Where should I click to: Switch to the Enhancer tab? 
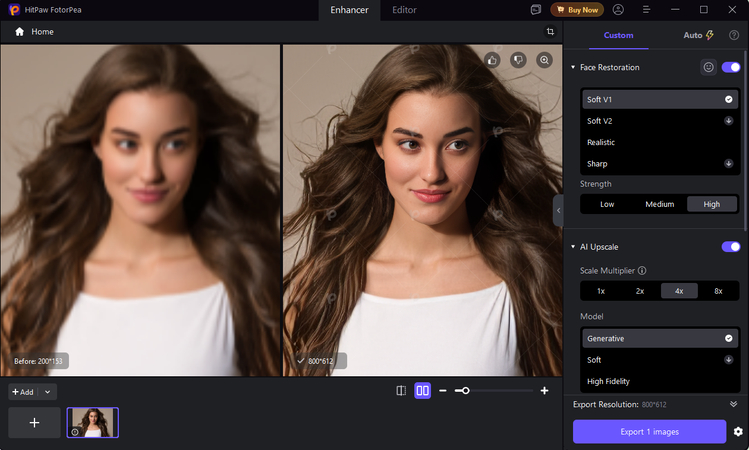click(x=349, y=10)
